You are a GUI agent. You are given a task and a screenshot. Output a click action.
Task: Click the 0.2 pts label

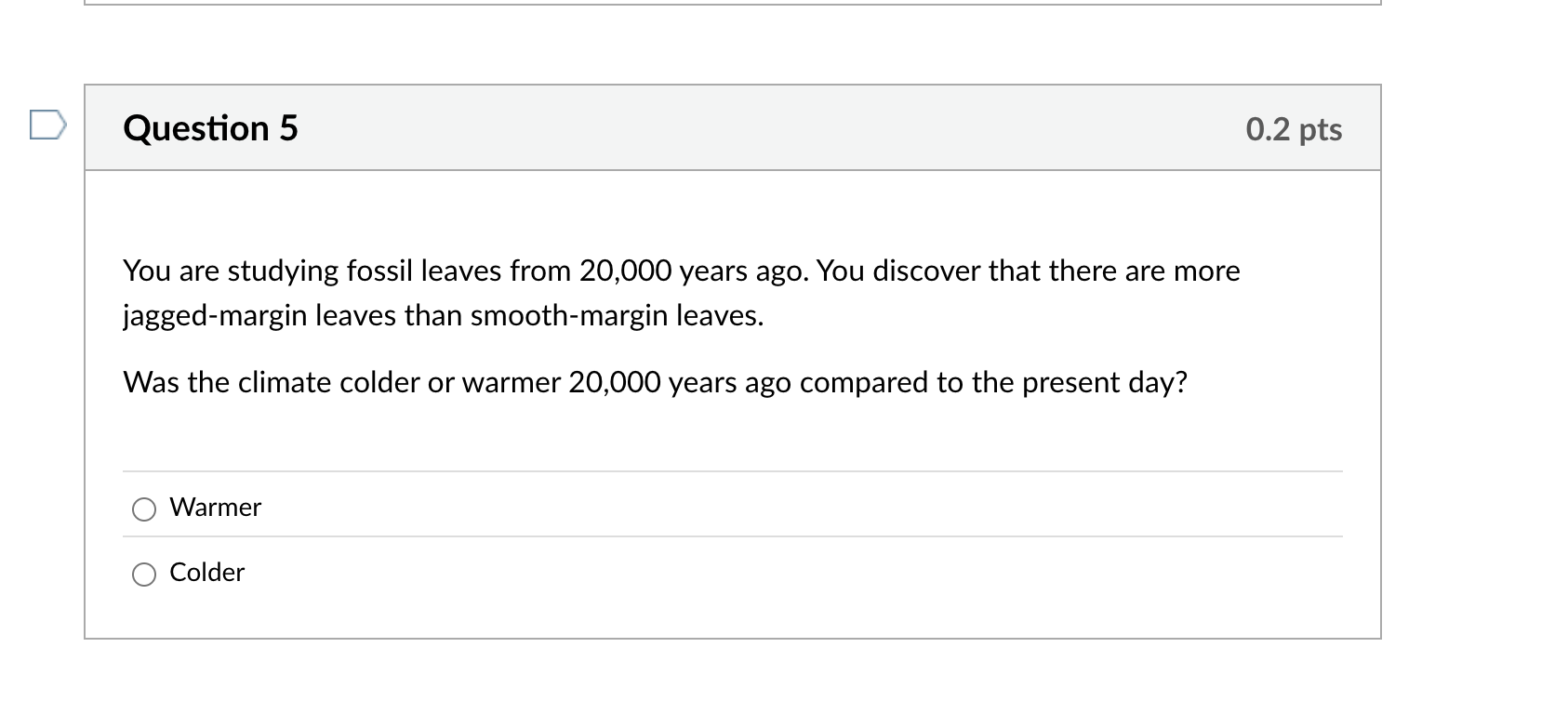point(1295,130)
